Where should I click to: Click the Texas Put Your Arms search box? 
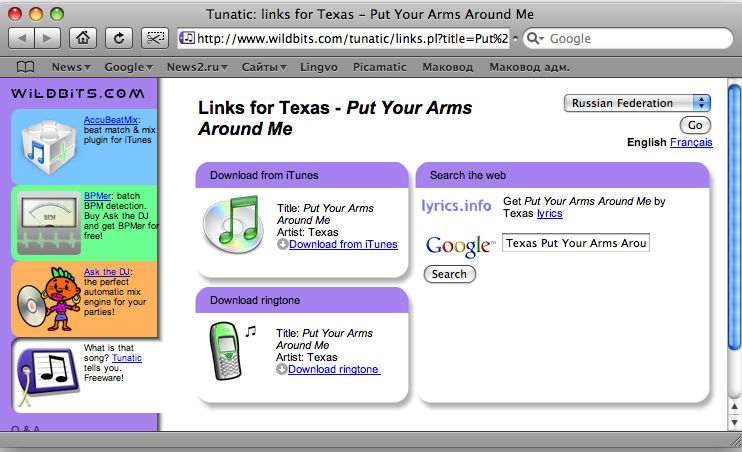575,243
